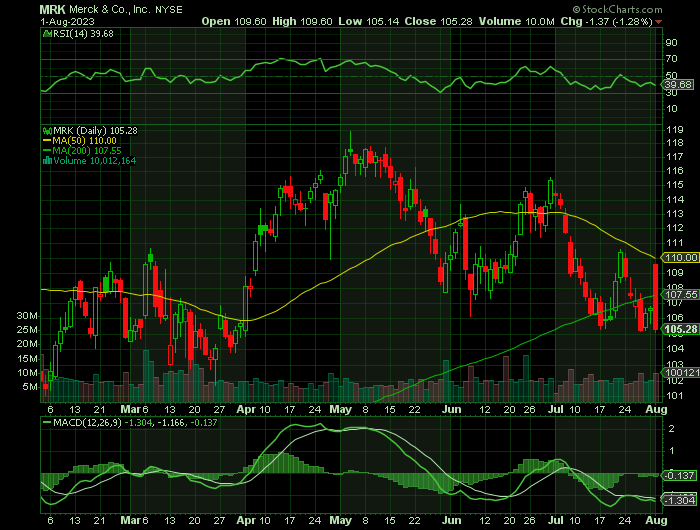
Task: Click the volume bars icon in legend
Action: [47, 161]
